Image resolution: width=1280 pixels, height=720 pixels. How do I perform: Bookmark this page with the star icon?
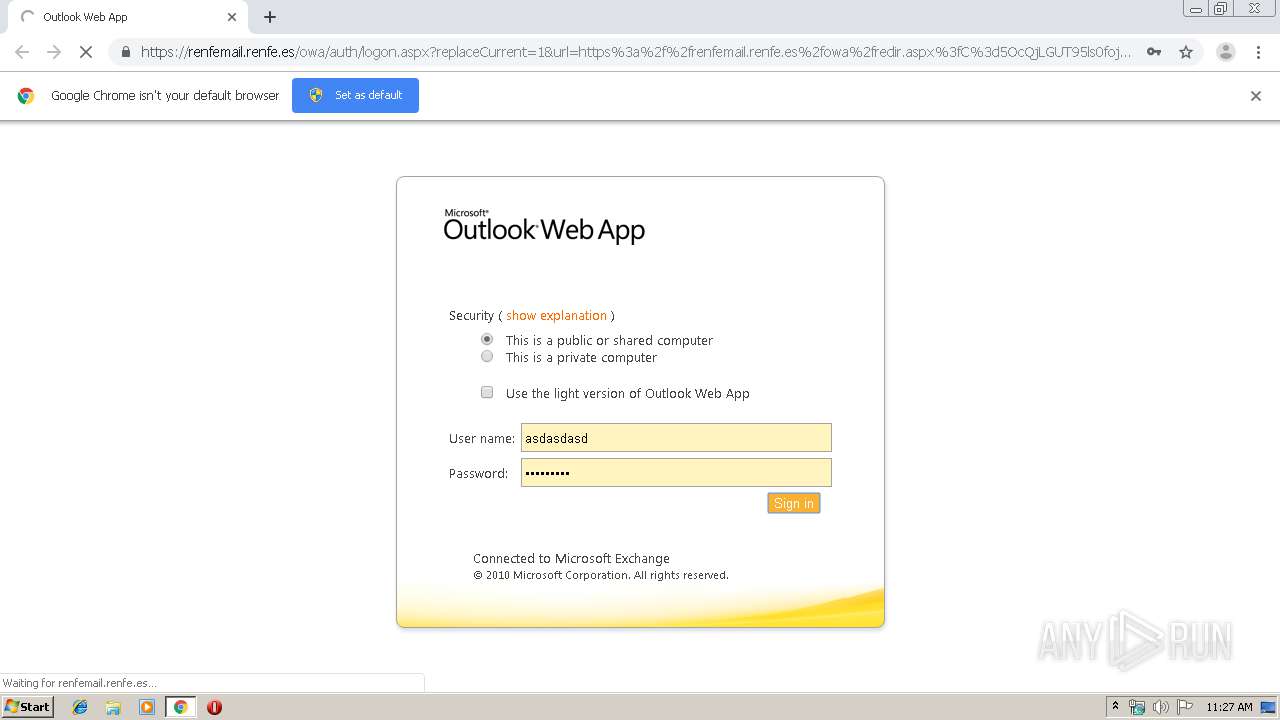coord(1186,52)
